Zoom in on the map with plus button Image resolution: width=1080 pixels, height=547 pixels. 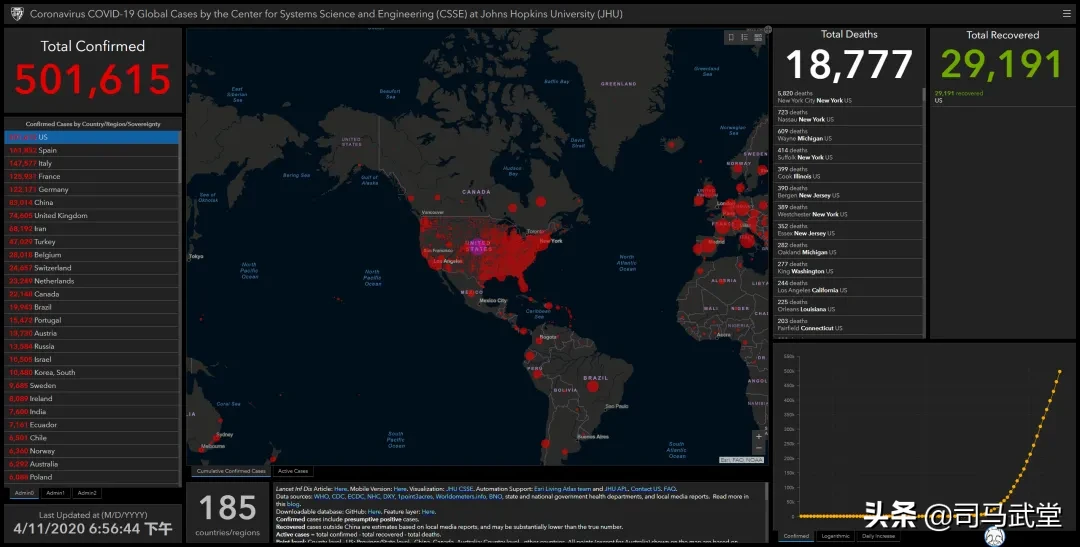pos(759,436)
